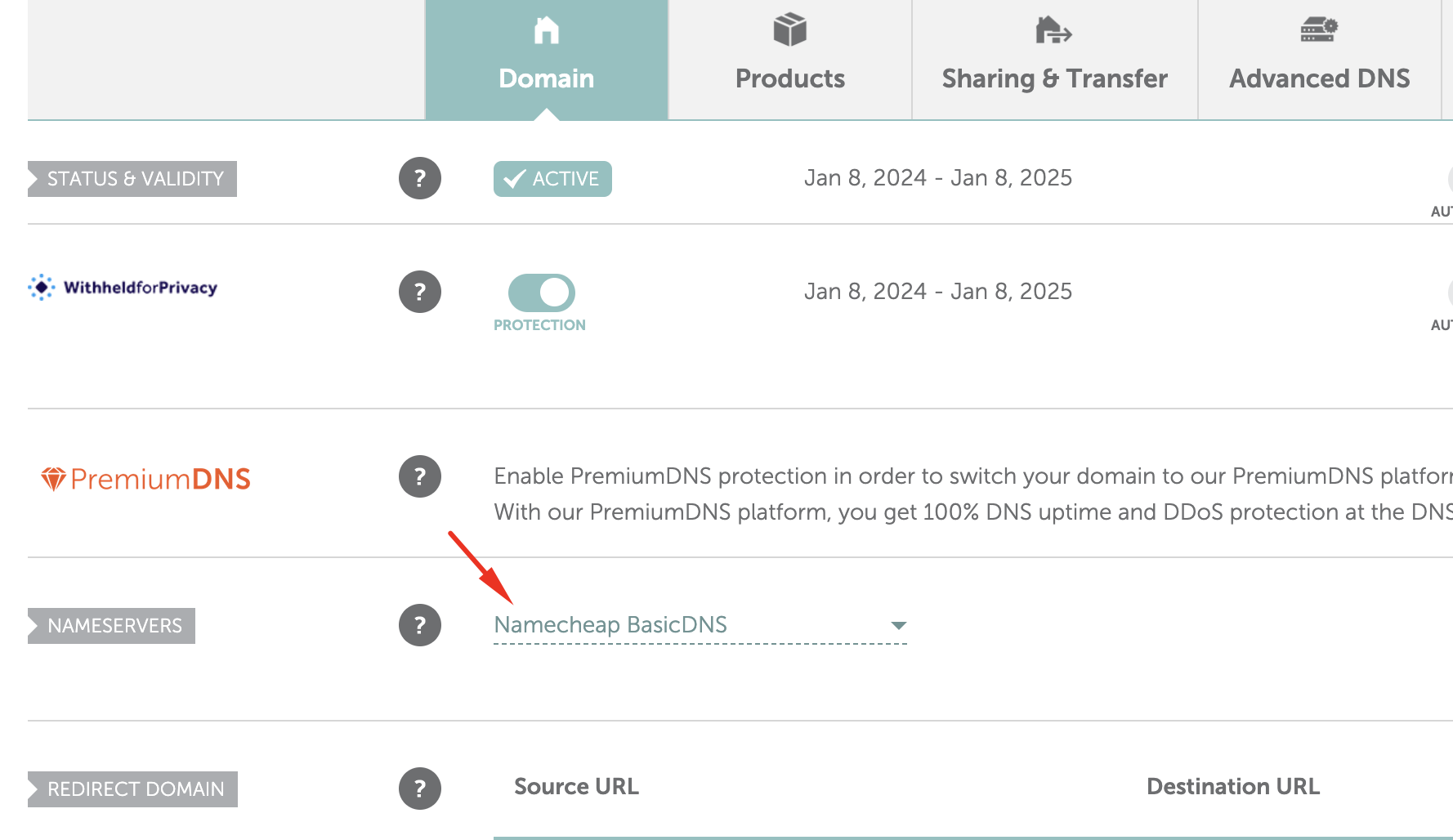This screenshot has height=840, width=1453.
Task: Toggle the domain privacy Protection switch
Action: (x=541, y=293)
